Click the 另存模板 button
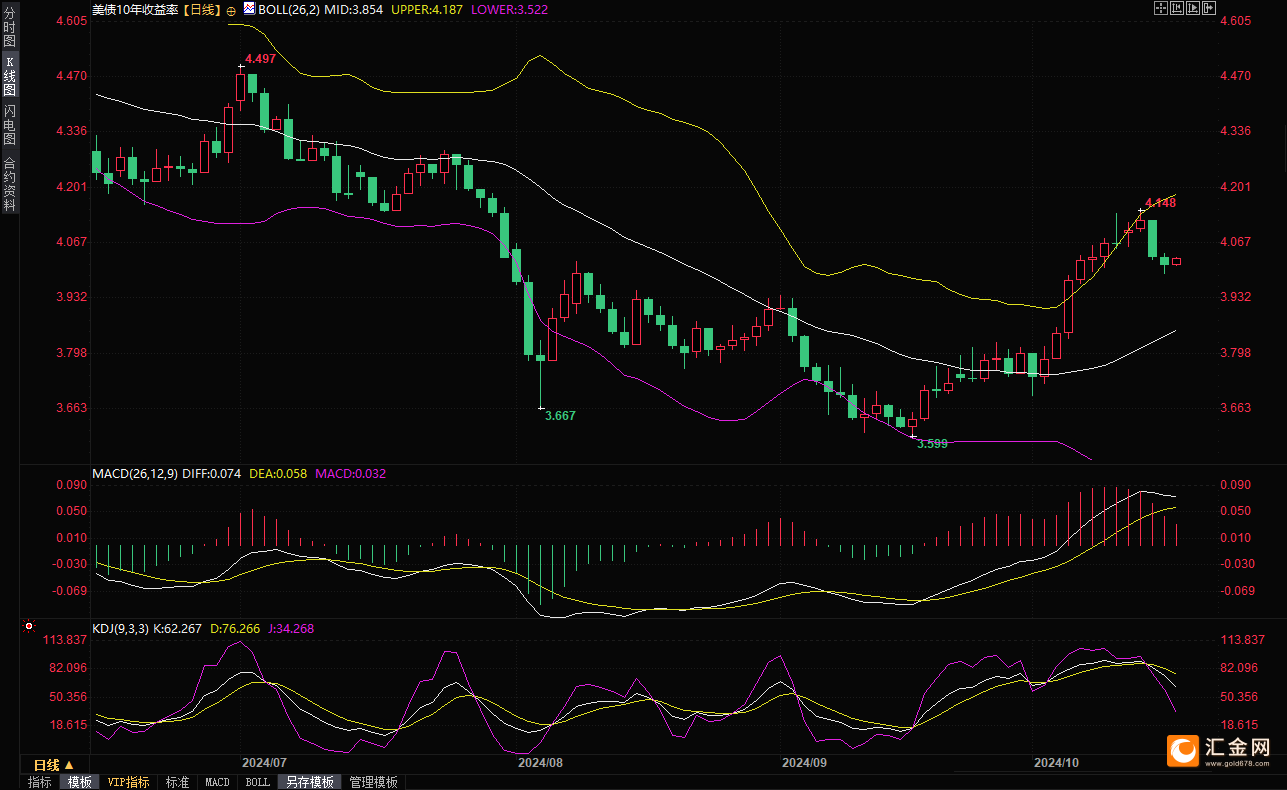This screenshot has width=1287, height=790. click(x=310, y=782)
